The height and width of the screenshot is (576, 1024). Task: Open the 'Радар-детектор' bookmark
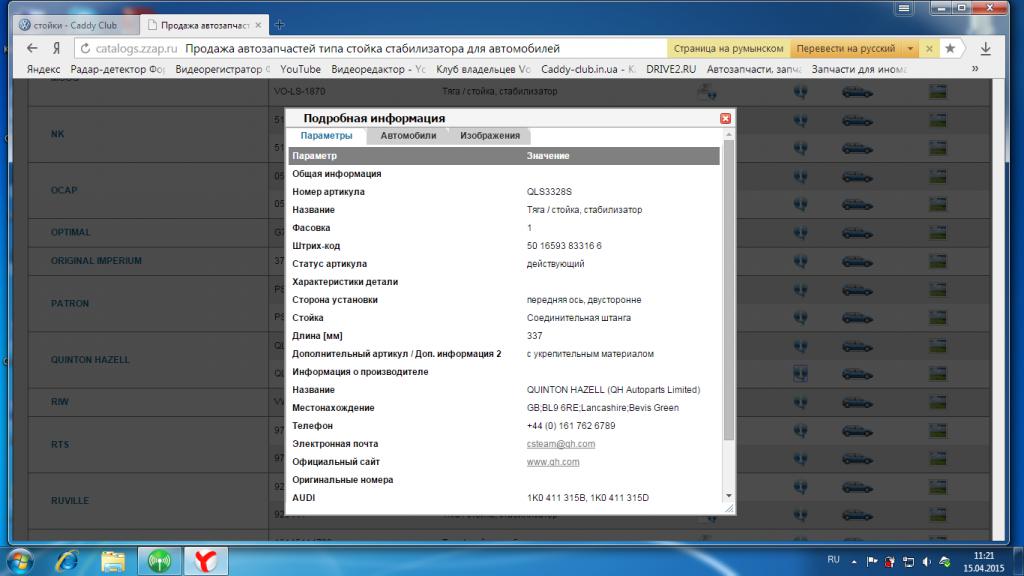(x=118, y=69)
